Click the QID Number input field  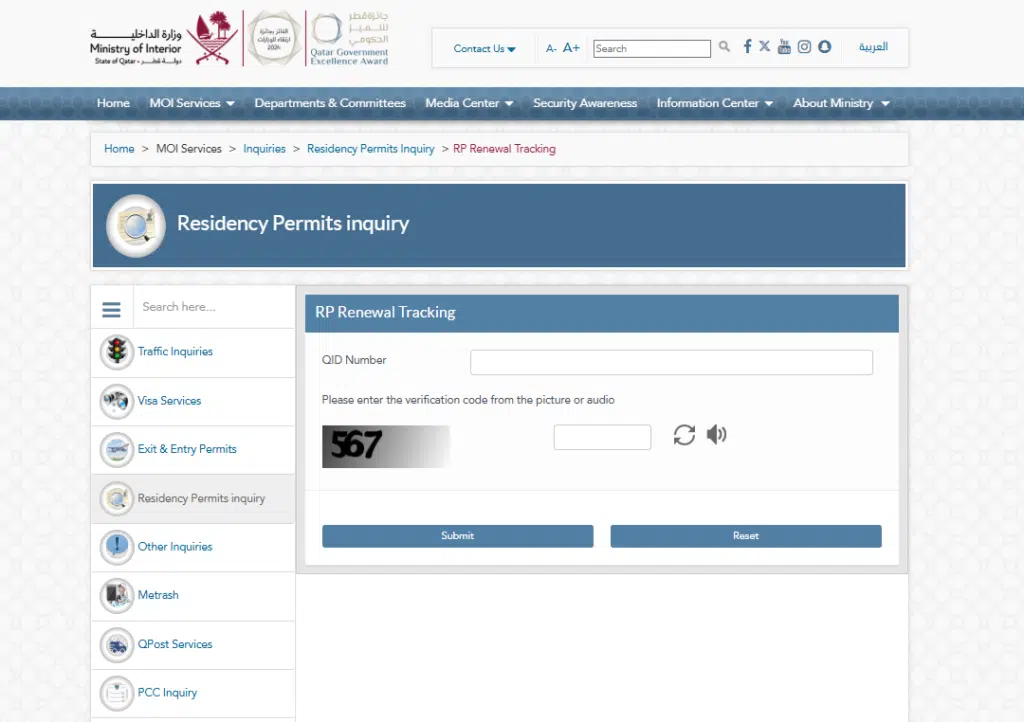671,362
